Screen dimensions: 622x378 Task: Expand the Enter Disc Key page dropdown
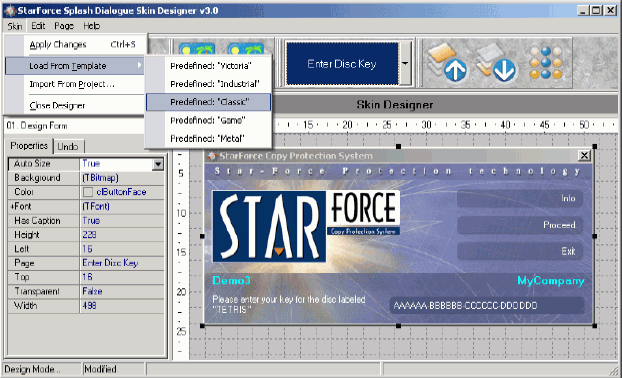click(x=405, y=63)
